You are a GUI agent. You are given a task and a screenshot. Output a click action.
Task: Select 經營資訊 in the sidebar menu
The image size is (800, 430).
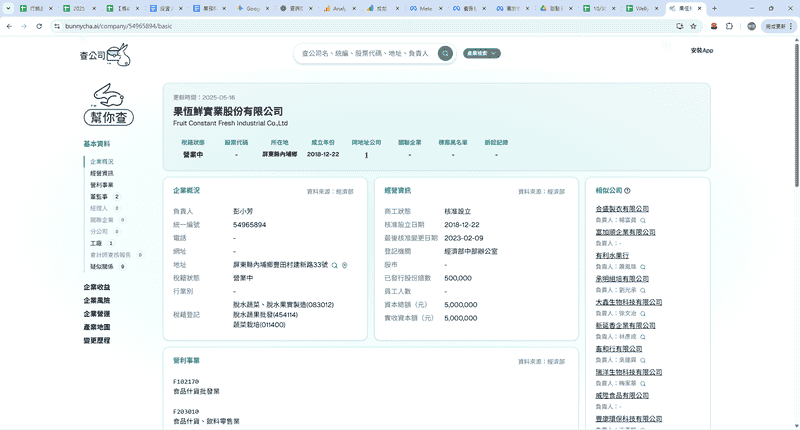click(101, 173)
